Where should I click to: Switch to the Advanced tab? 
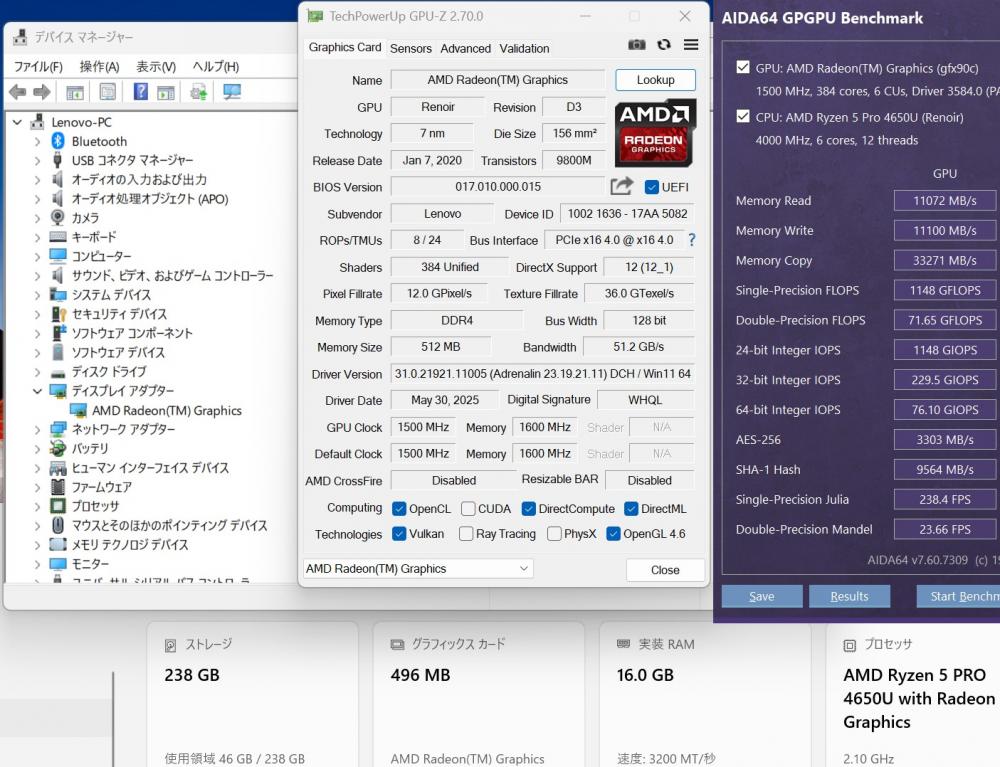point(466,48)
